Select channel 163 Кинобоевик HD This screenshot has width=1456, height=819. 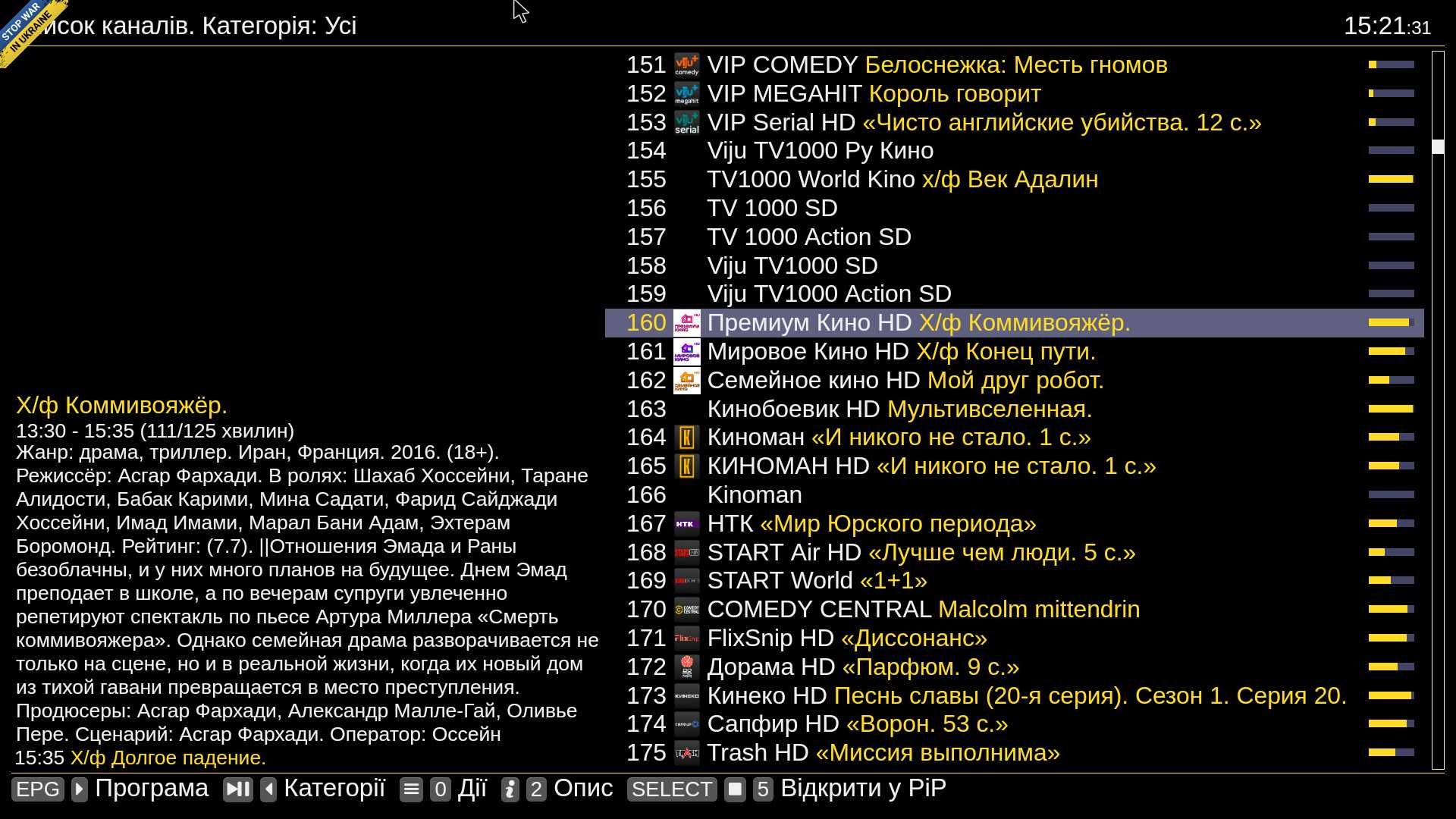pyautogui.click(x=1015, y=409)
